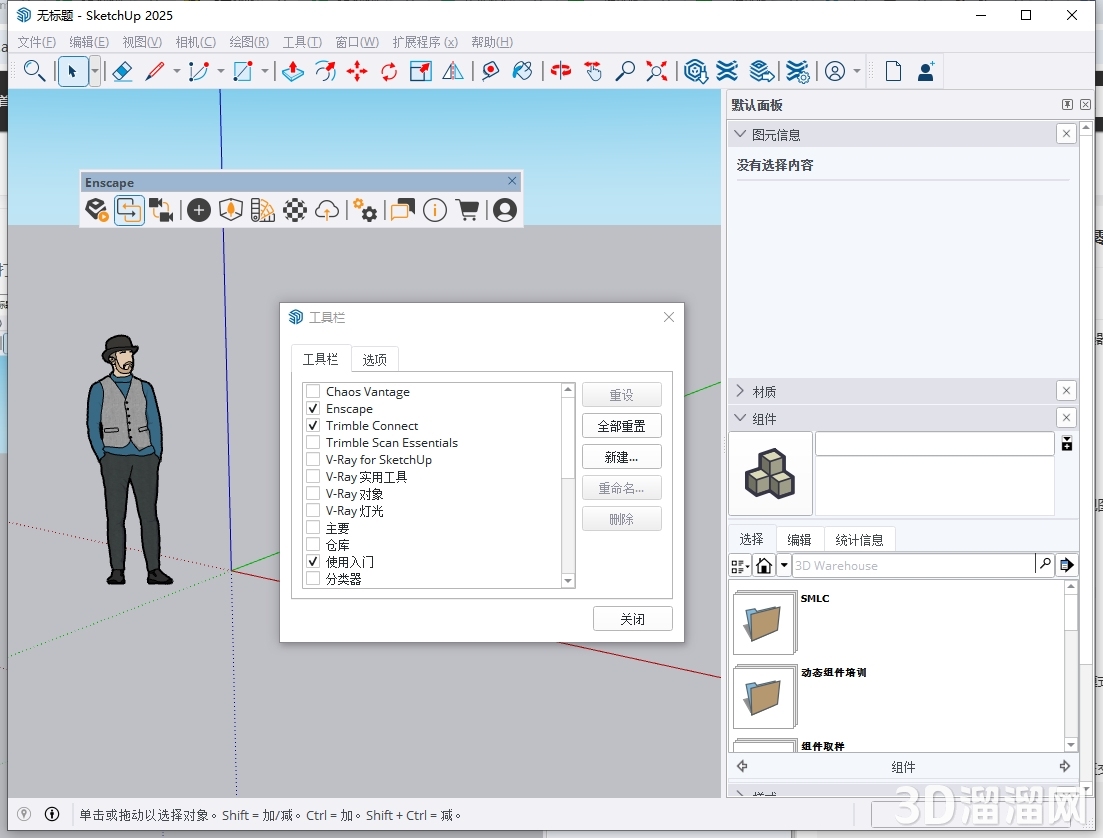Click the toolbar list scroll down arrow
1103x838 pixels.
[x=568, y=580]
